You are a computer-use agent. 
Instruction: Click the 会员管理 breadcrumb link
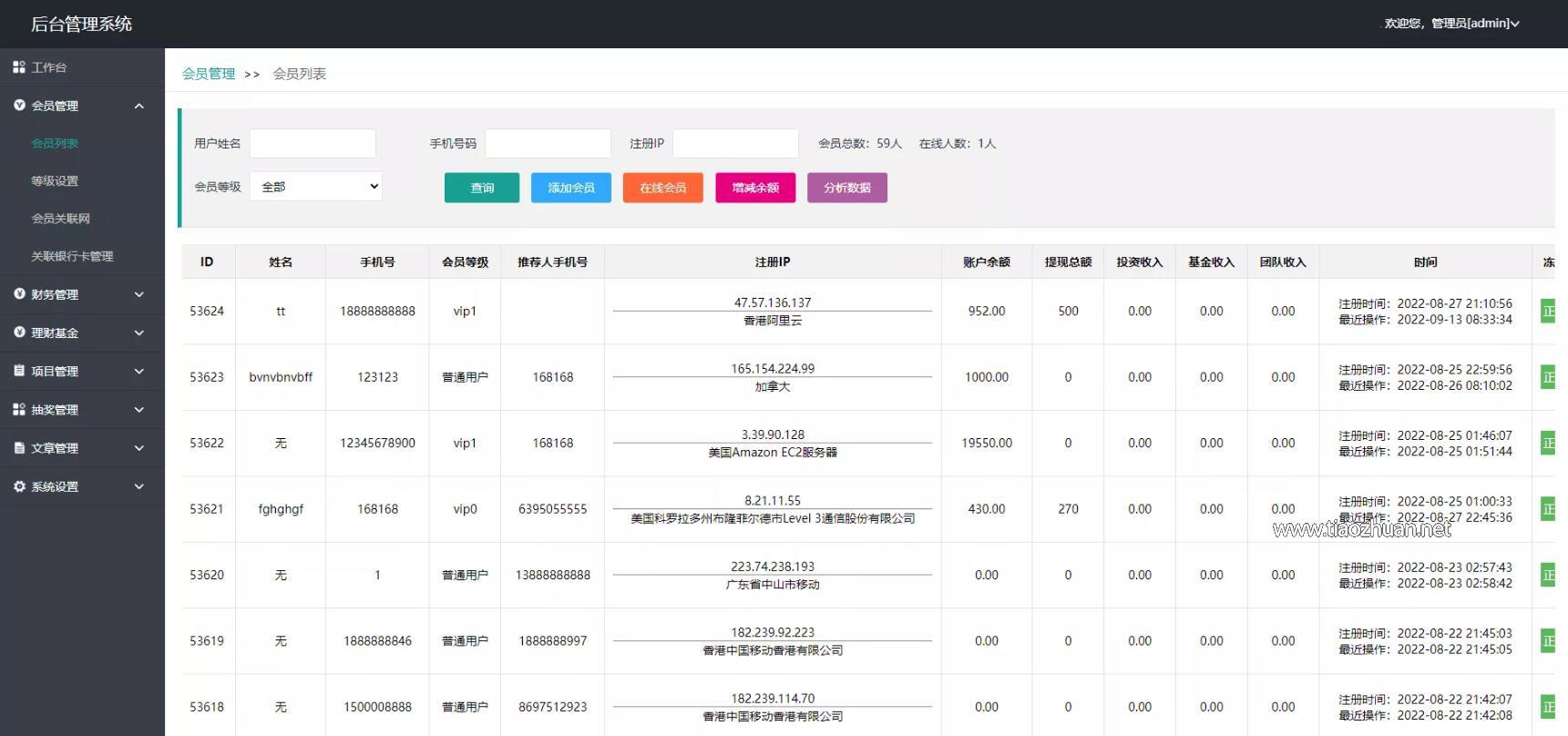(x=209, y=74)
